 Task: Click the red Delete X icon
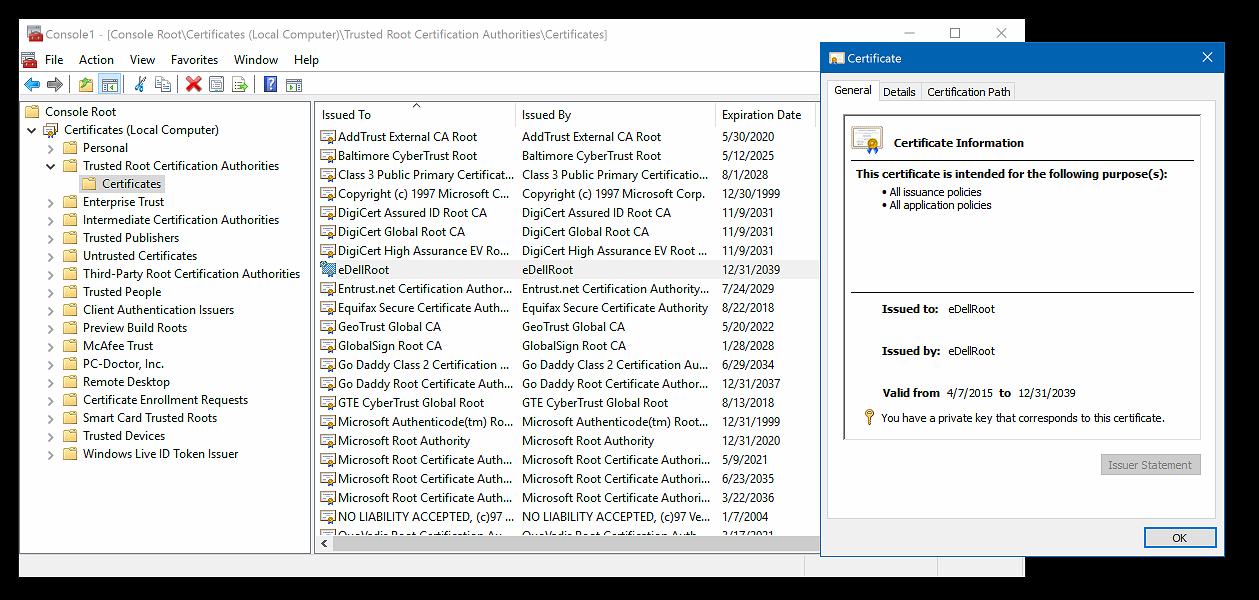pyautogui.click(x=193, y=85)
